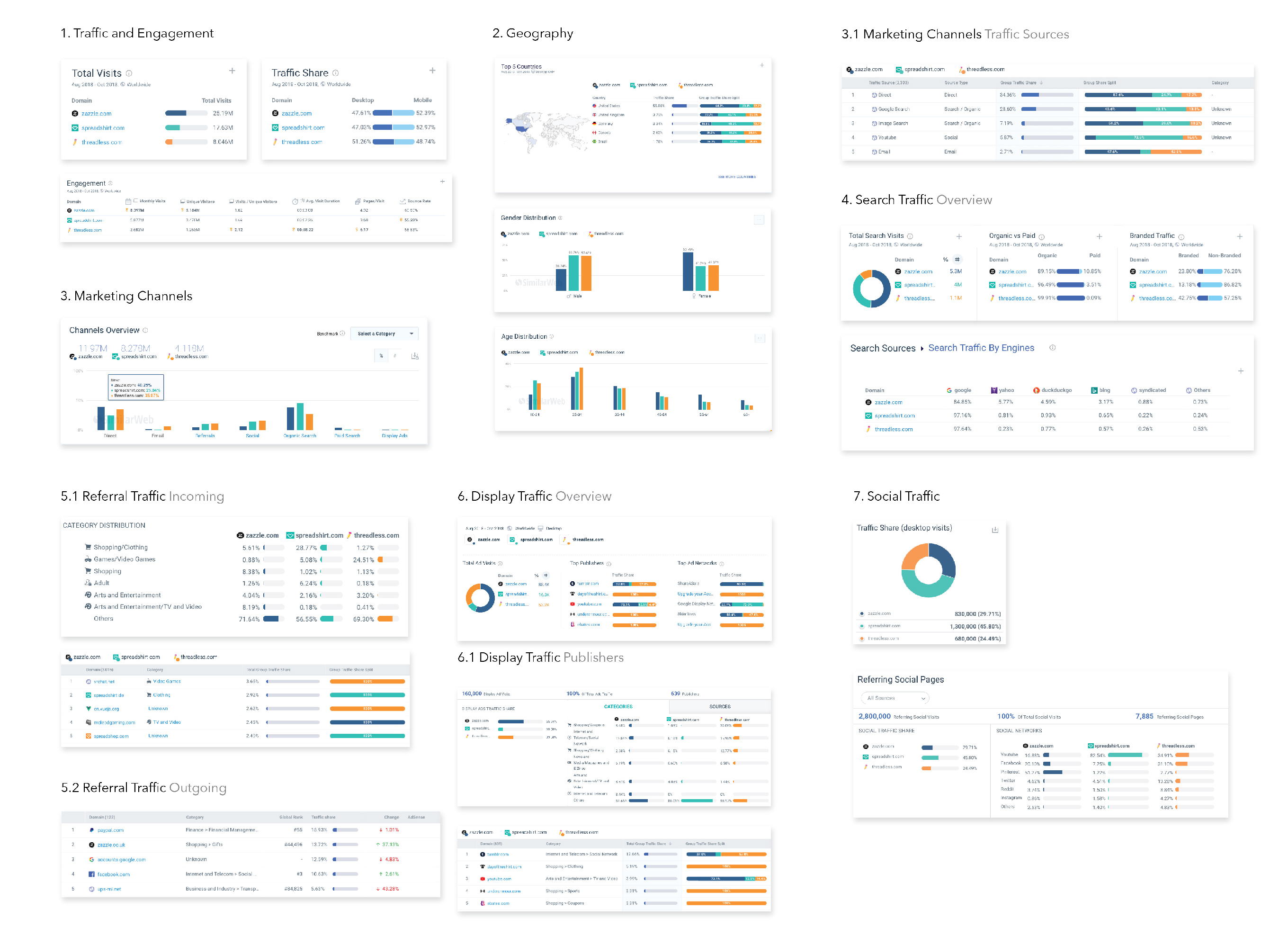
Task: Click the Age Distribution card options icon
Action: [x=760, y=339]
